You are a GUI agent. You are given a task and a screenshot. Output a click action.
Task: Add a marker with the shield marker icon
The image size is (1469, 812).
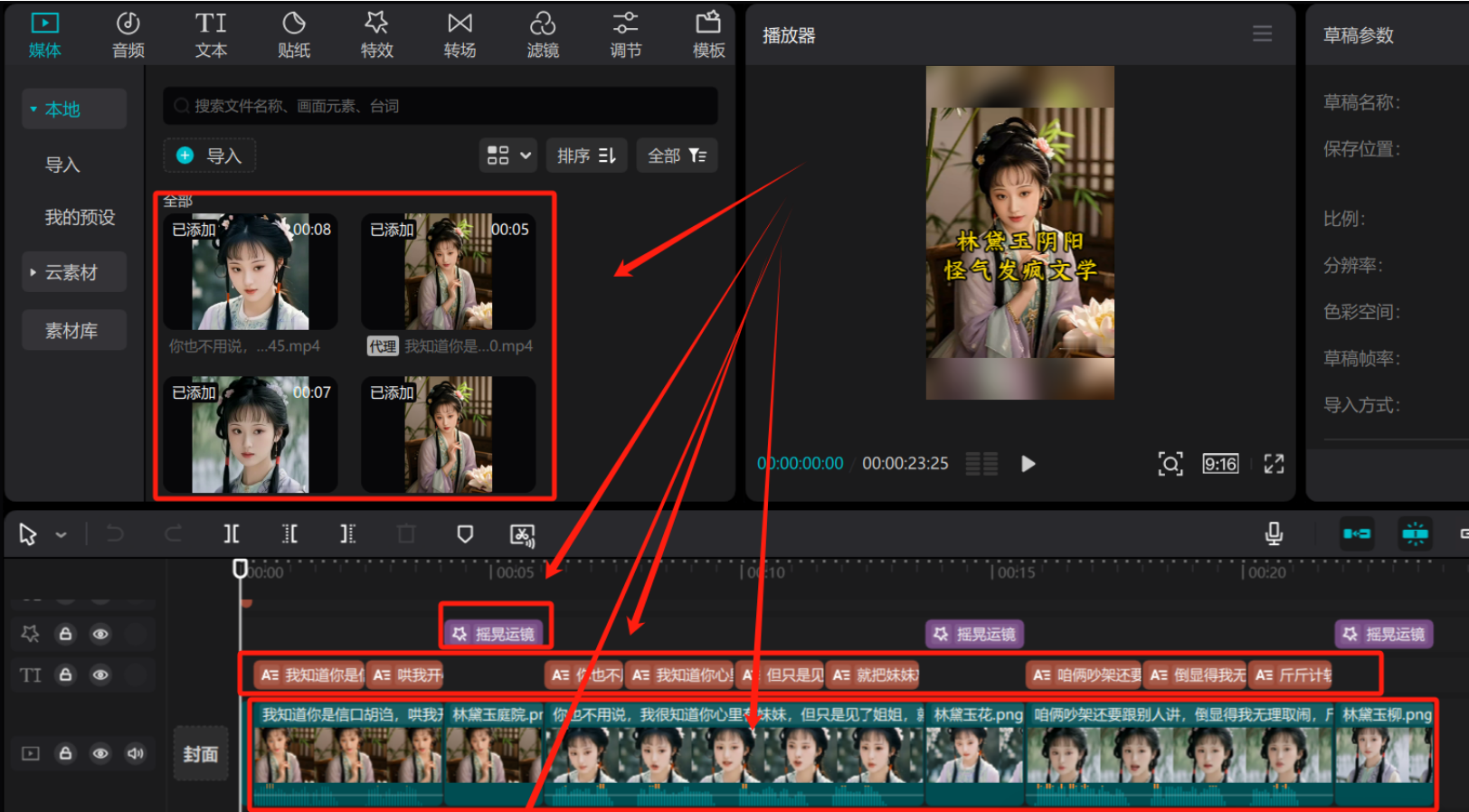[x=465, y=534]
